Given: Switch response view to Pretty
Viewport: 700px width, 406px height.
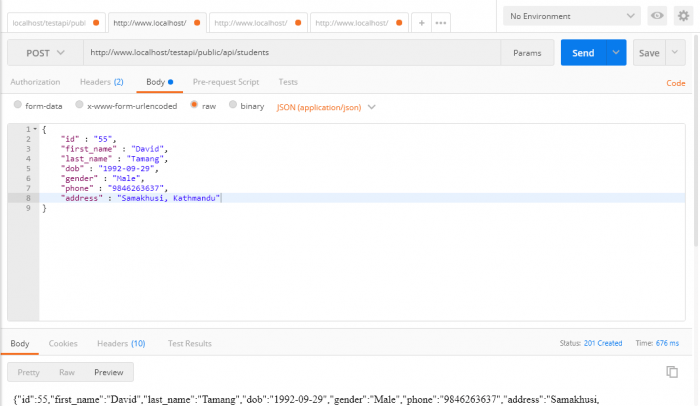Looking at the screenshot, I should tap(29, 372).
